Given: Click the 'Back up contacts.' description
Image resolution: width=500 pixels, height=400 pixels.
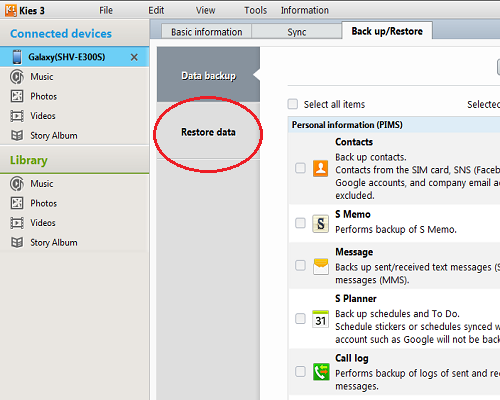Looking at the screenshot, I should [371, 157].
